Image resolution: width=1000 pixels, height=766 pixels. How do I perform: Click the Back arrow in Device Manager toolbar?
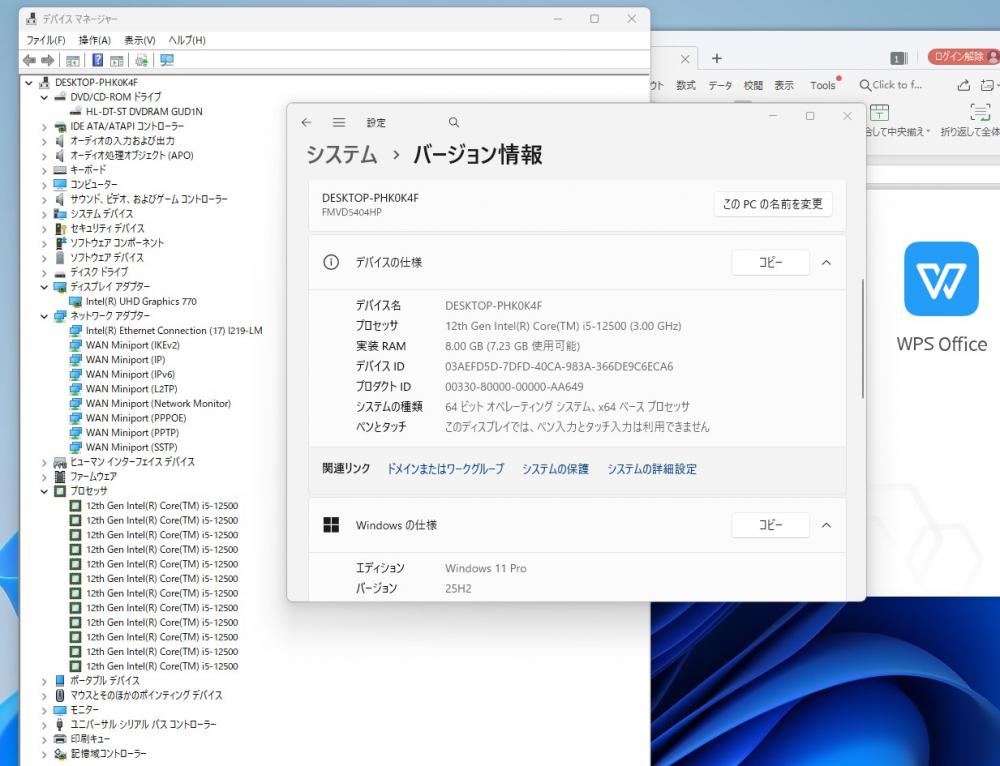tap(29, 60)
